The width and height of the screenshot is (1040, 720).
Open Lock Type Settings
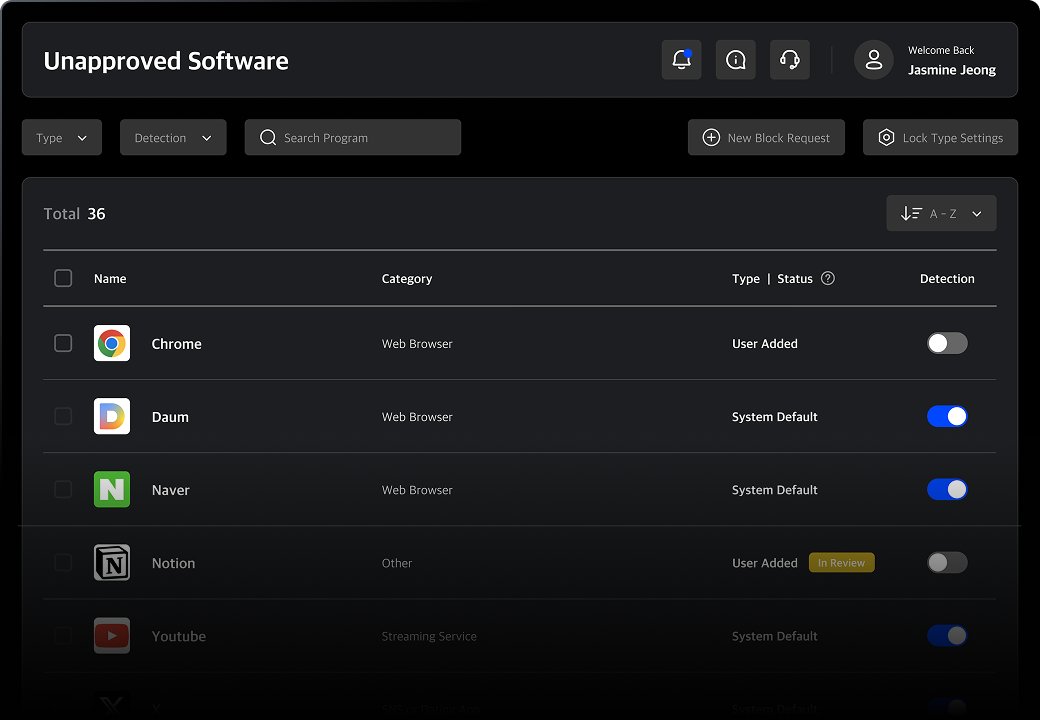pos(940,137)
